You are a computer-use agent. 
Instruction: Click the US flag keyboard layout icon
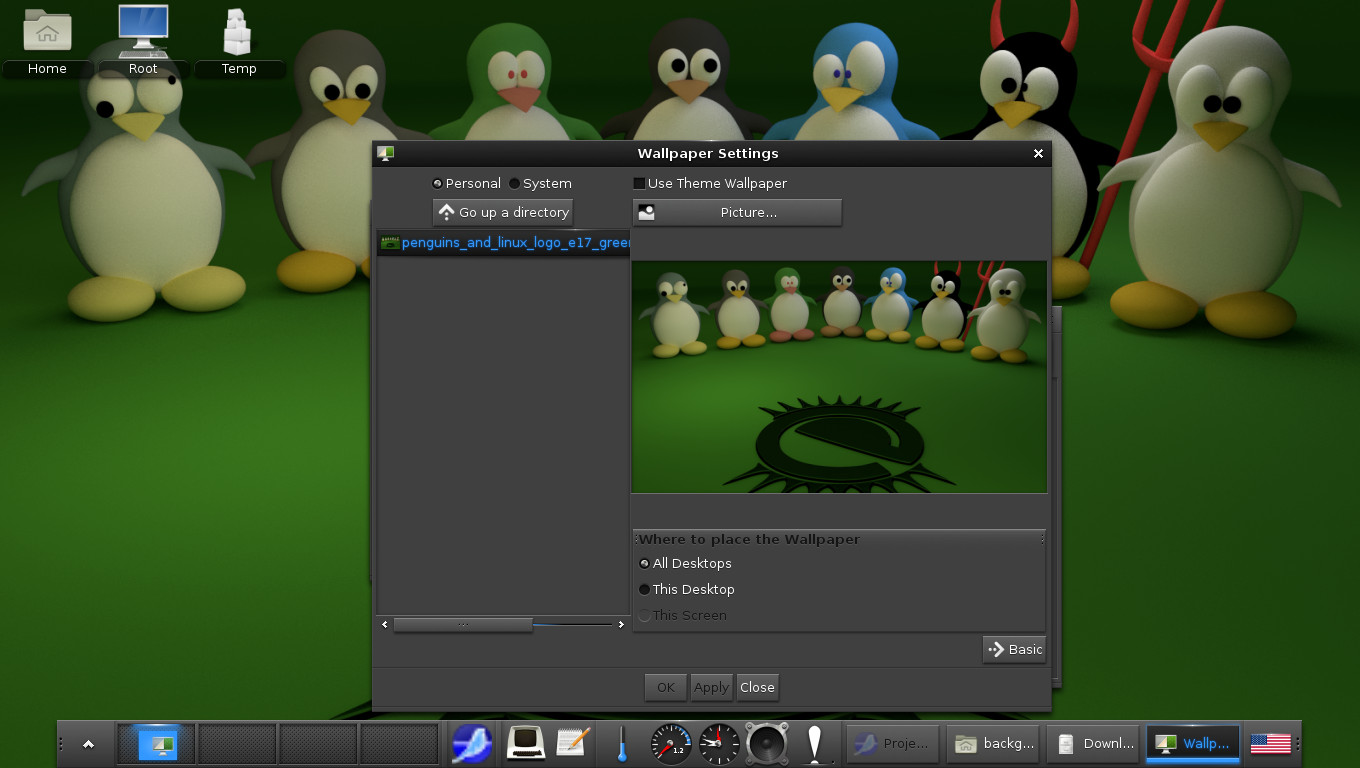pyautogui.click(x=1271, y=744)
